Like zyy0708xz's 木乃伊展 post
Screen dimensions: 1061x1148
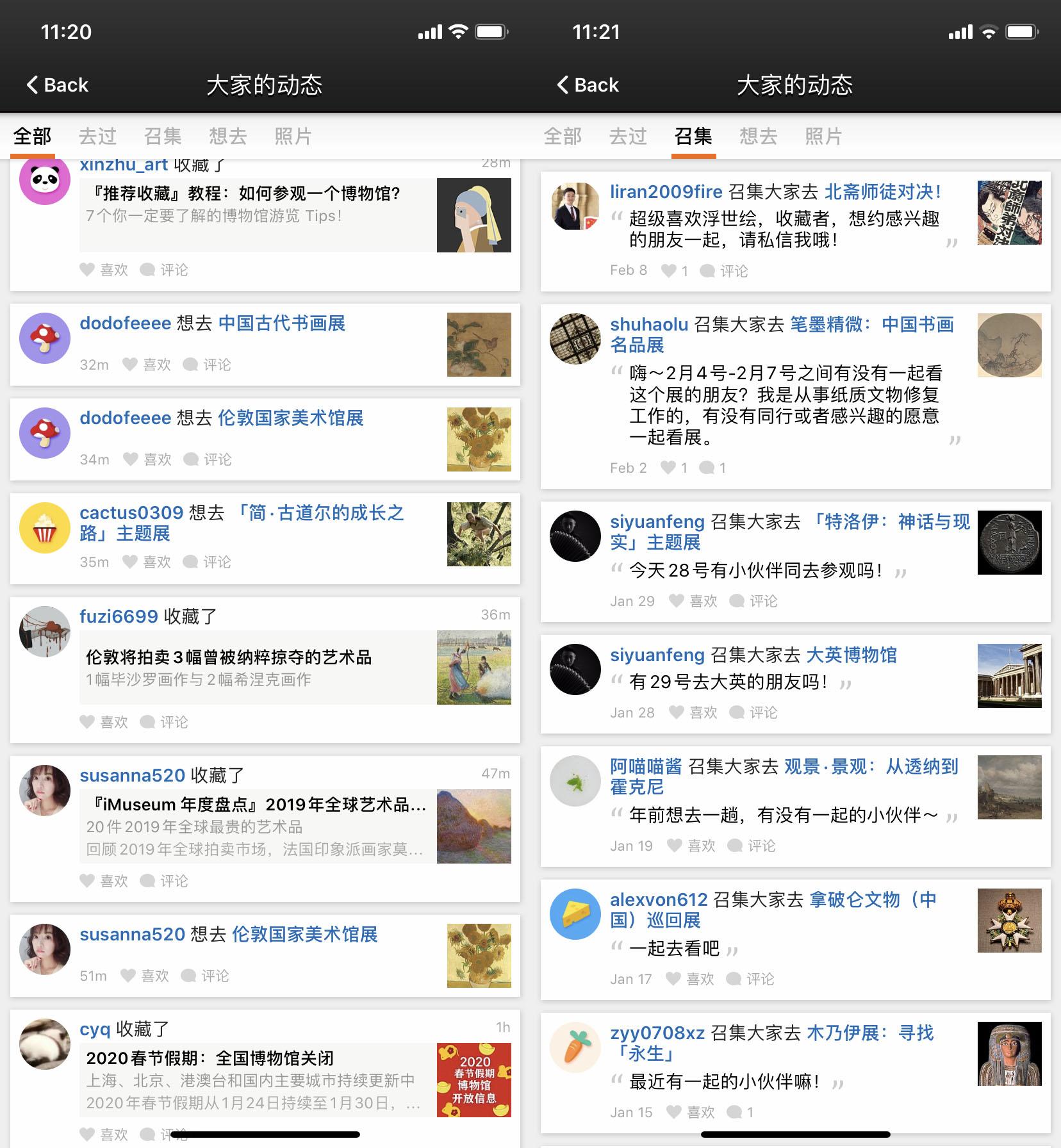coord(691,1112)
